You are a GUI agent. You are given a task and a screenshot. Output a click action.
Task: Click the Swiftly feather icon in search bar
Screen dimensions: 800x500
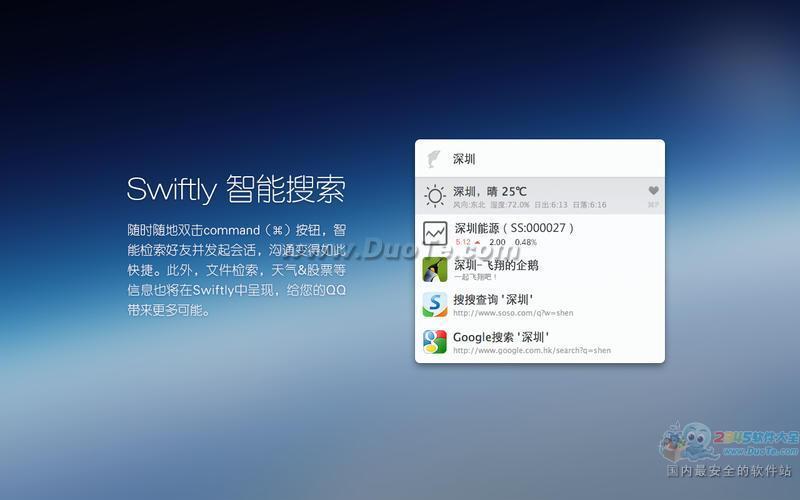click(x=434, y=159)
